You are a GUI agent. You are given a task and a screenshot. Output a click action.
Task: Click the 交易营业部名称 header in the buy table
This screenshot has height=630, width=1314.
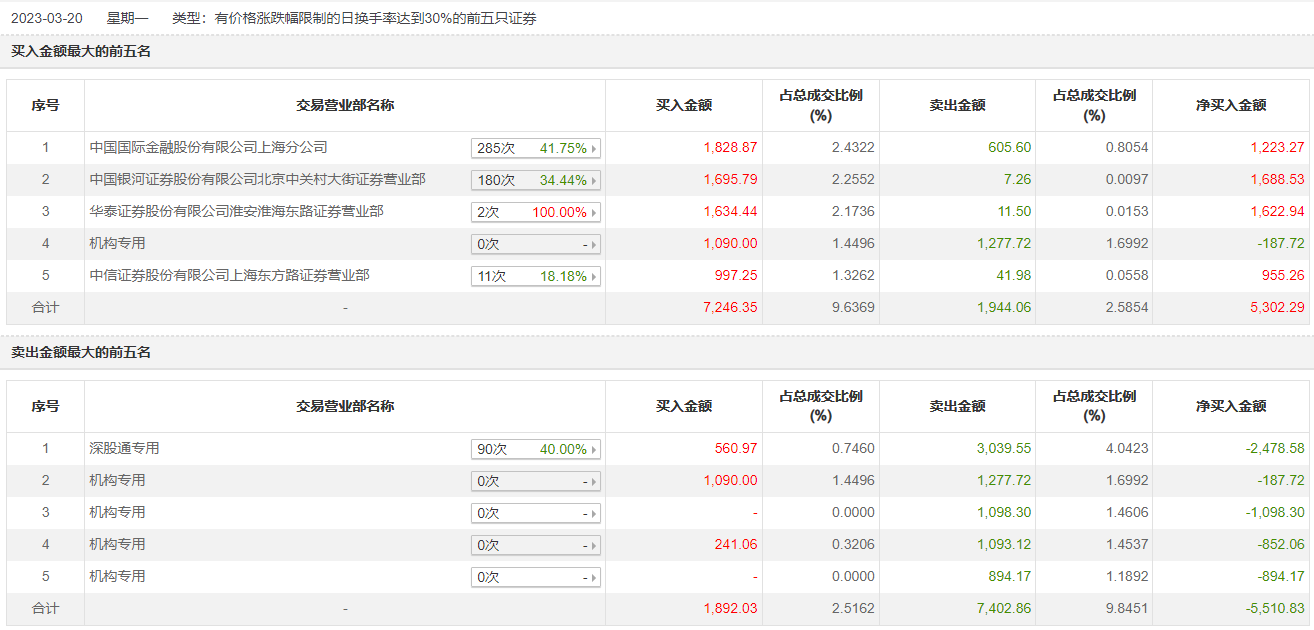[345, 105]
